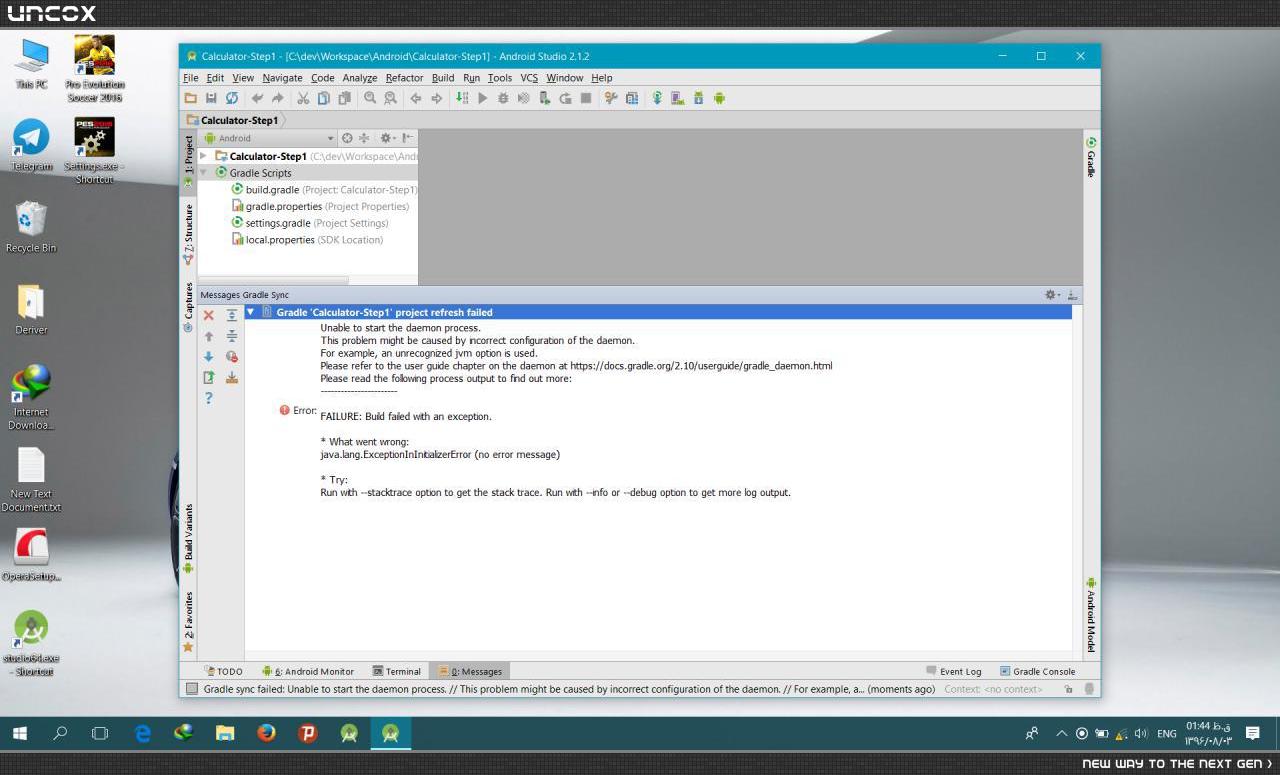Click the green Run play icon
This screenshot has width=1280, height=775.
[482, 98]
